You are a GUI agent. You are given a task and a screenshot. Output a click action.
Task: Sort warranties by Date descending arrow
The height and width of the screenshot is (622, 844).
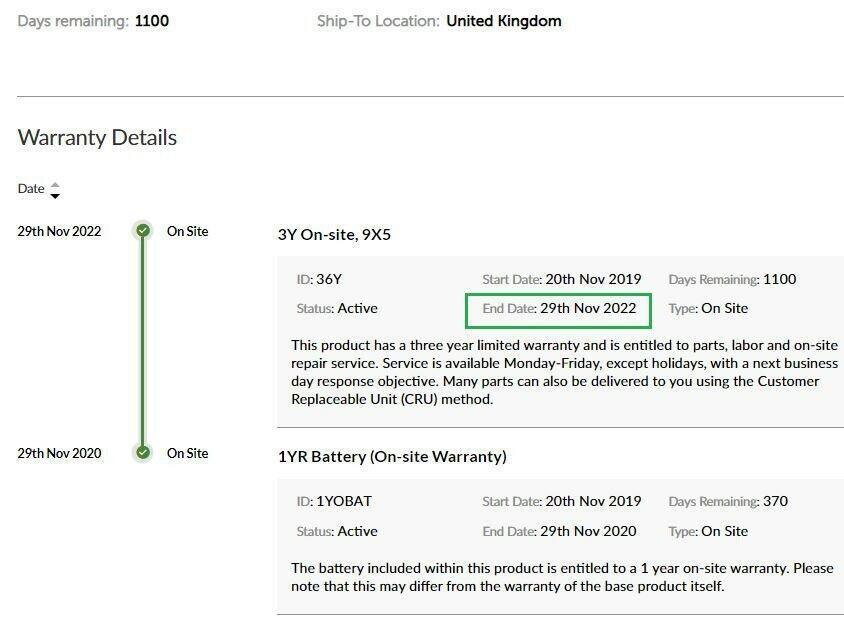click(x=55, y=196)
